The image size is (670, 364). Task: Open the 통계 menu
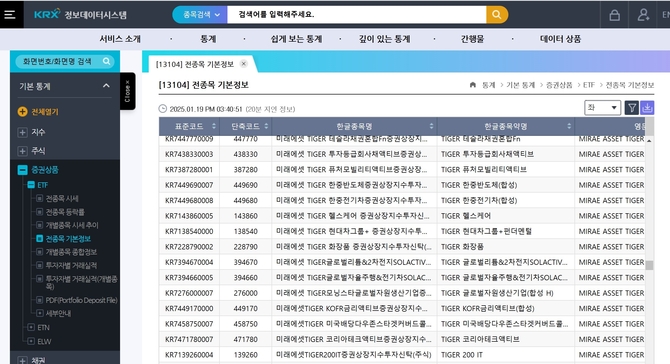point(208,39)
